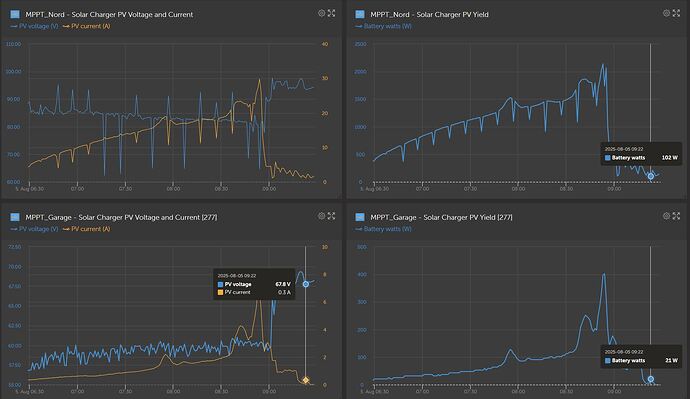Click the chart icon beside MPPT_Garage PV Yield title

click(360, 217)
